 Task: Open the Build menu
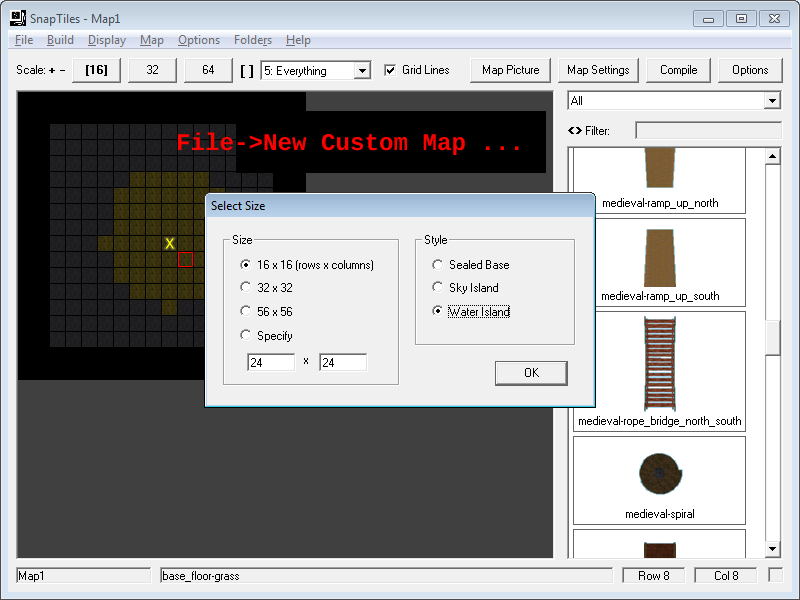click(x=60, y=40)
